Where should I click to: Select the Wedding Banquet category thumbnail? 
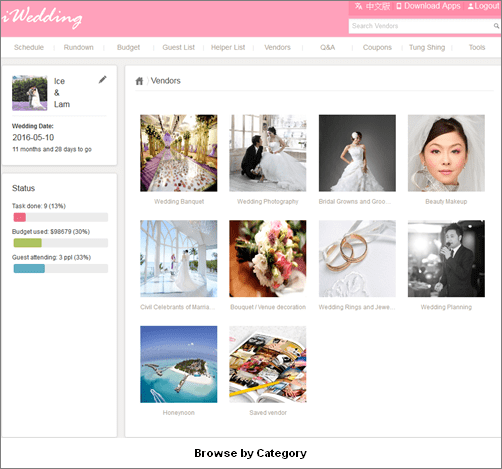click(x=179, y=153)
